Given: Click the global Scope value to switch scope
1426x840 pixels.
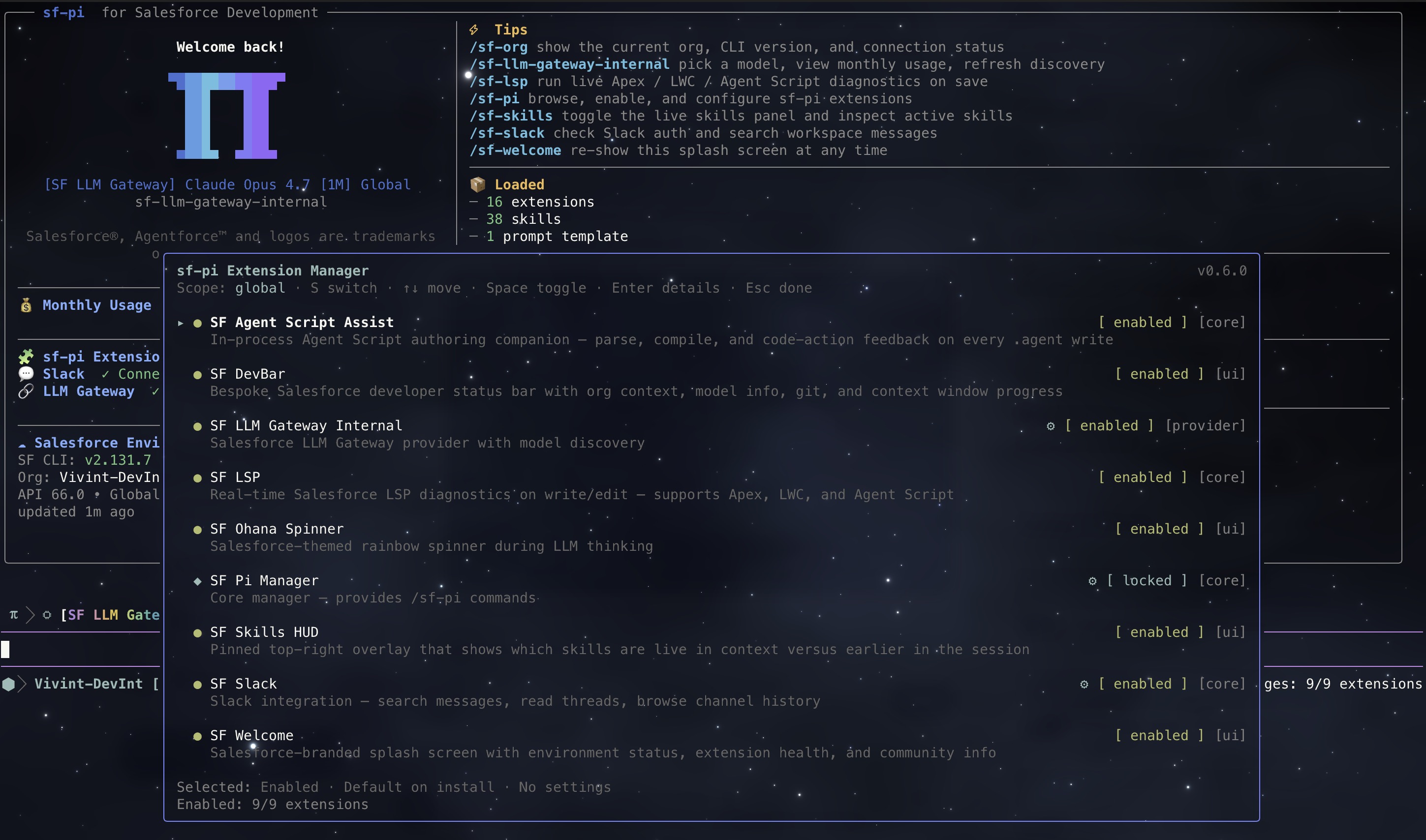Looking at the screenshot, I should point(260,288).
